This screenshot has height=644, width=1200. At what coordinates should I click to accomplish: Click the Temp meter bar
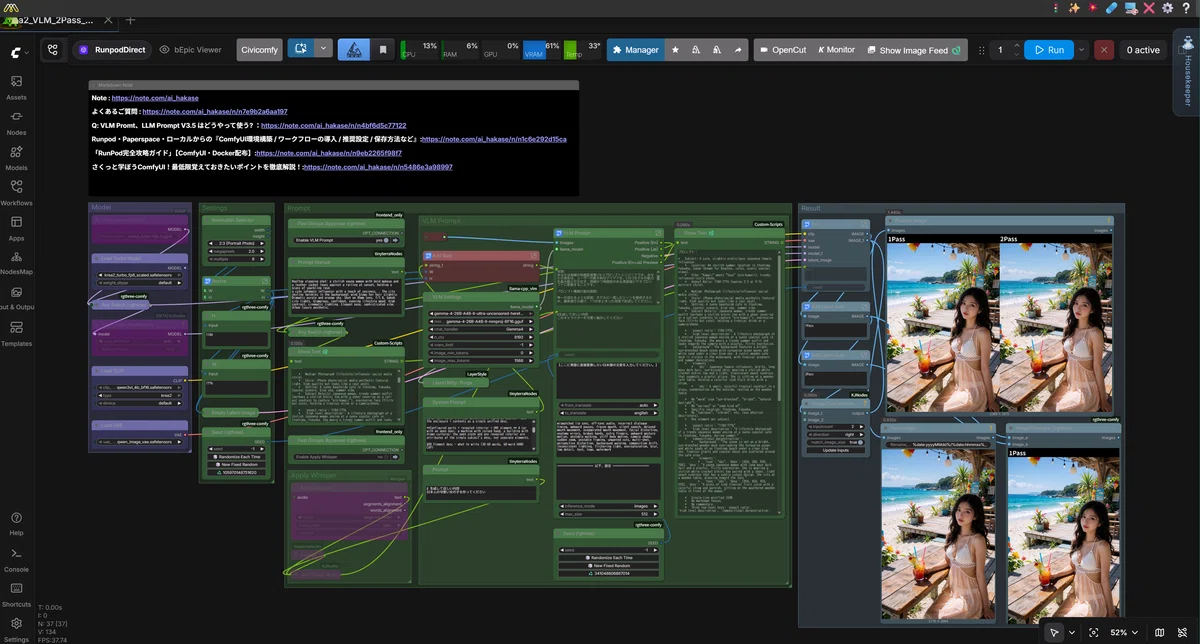(583, 49)
